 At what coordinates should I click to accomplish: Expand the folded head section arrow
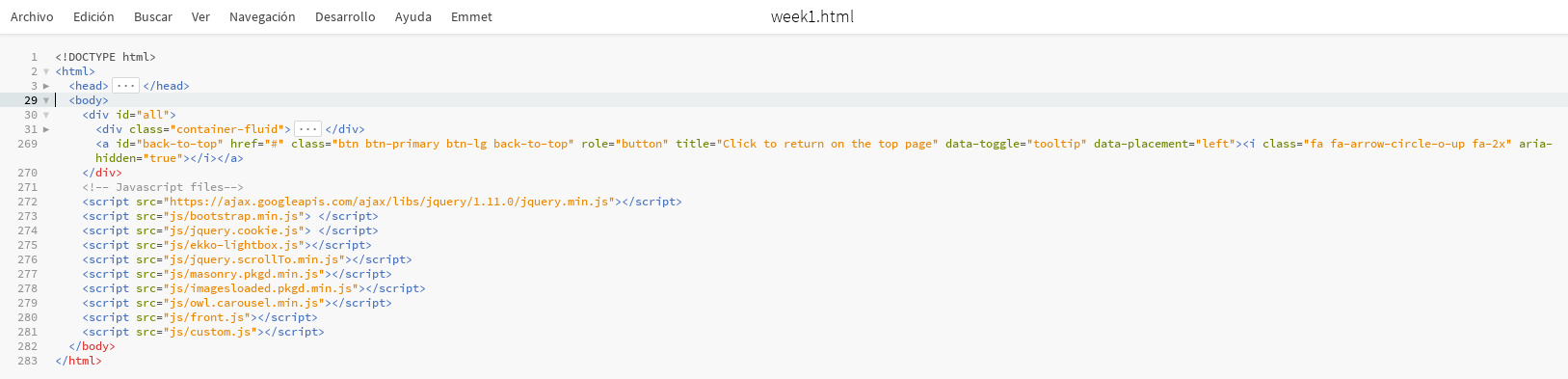(46, 86)
